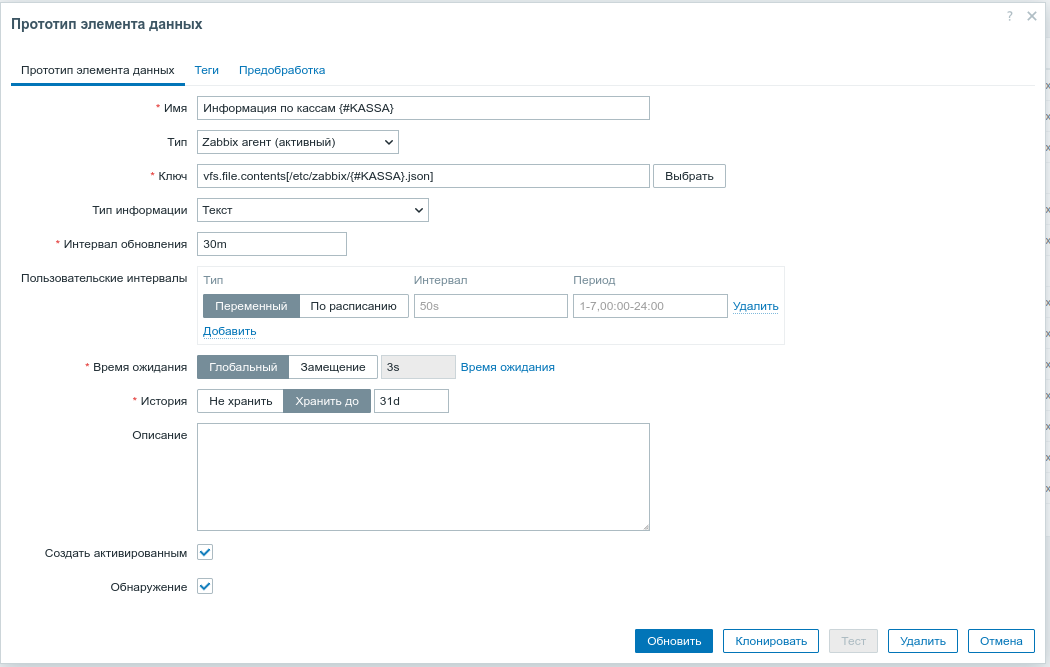
Task: Select the Прототип элемента данных tab
Action: point(98,70)
